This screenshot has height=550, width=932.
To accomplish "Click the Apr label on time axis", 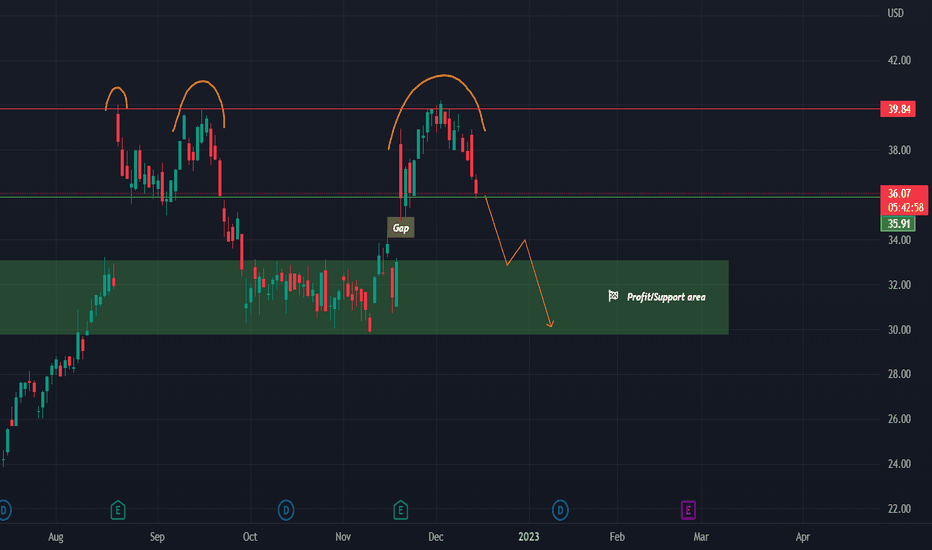I will [802, 537].
